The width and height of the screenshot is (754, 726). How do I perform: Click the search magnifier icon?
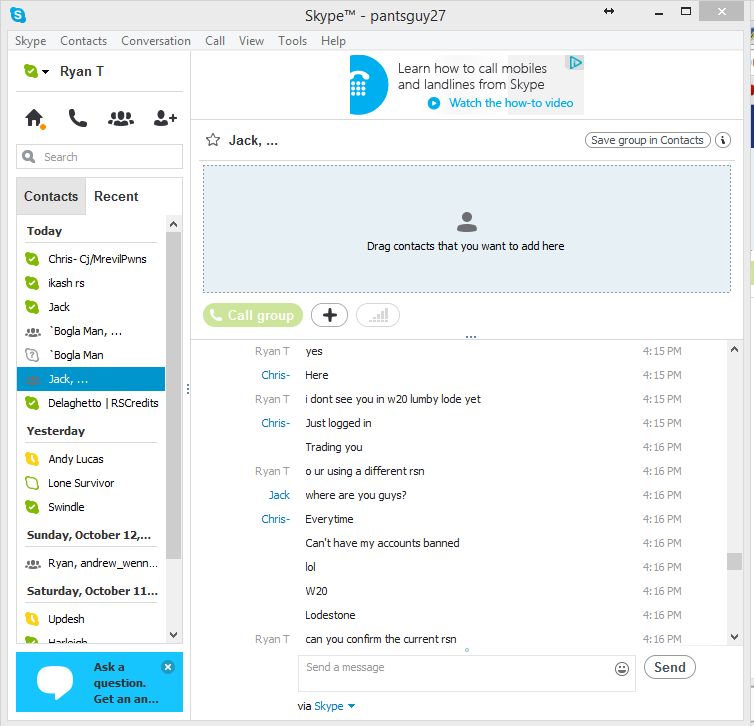click(28, 157)
